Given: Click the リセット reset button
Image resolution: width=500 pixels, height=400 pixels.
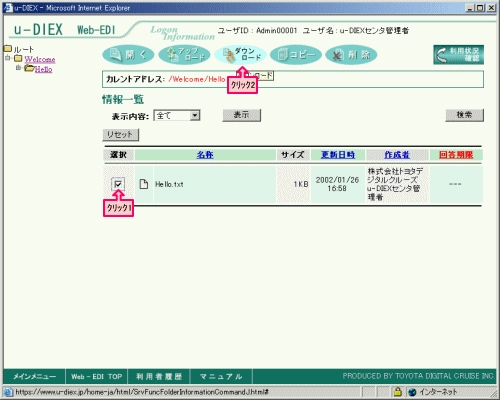Looking at the screenshot, I should click(x=120, y=135).
